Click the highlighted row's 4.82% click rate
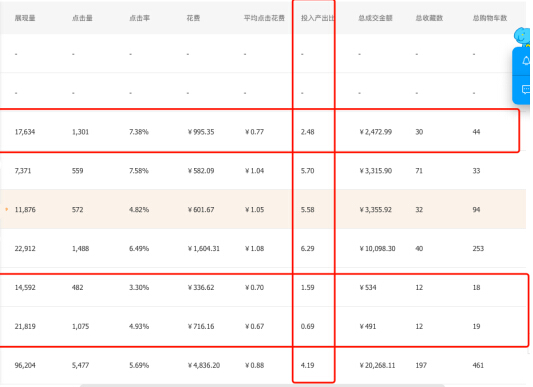Image resolution: width=533 pixels, height=387 pixels. (139, 210)
